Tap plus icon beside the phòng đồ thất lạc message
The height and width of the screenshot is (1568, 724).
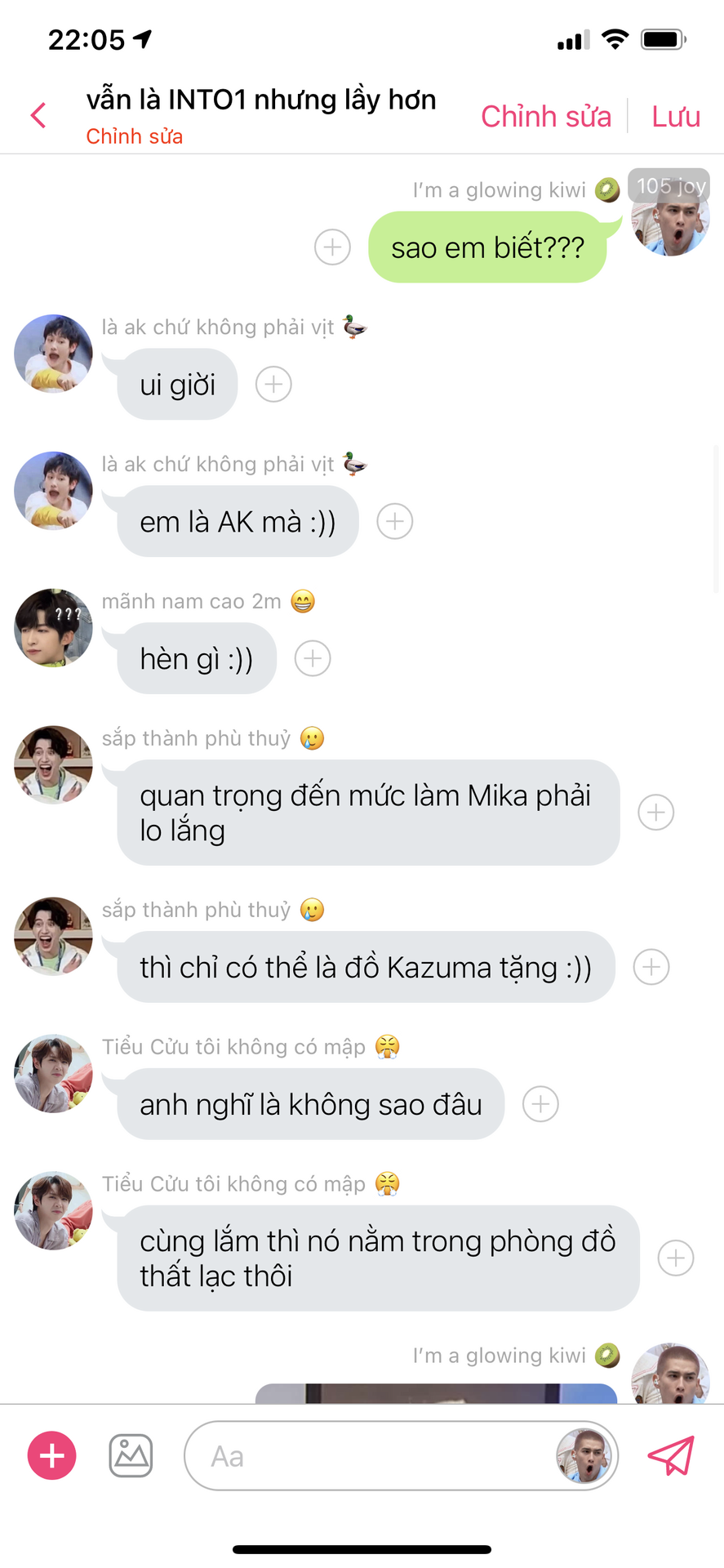point(676,1258)
